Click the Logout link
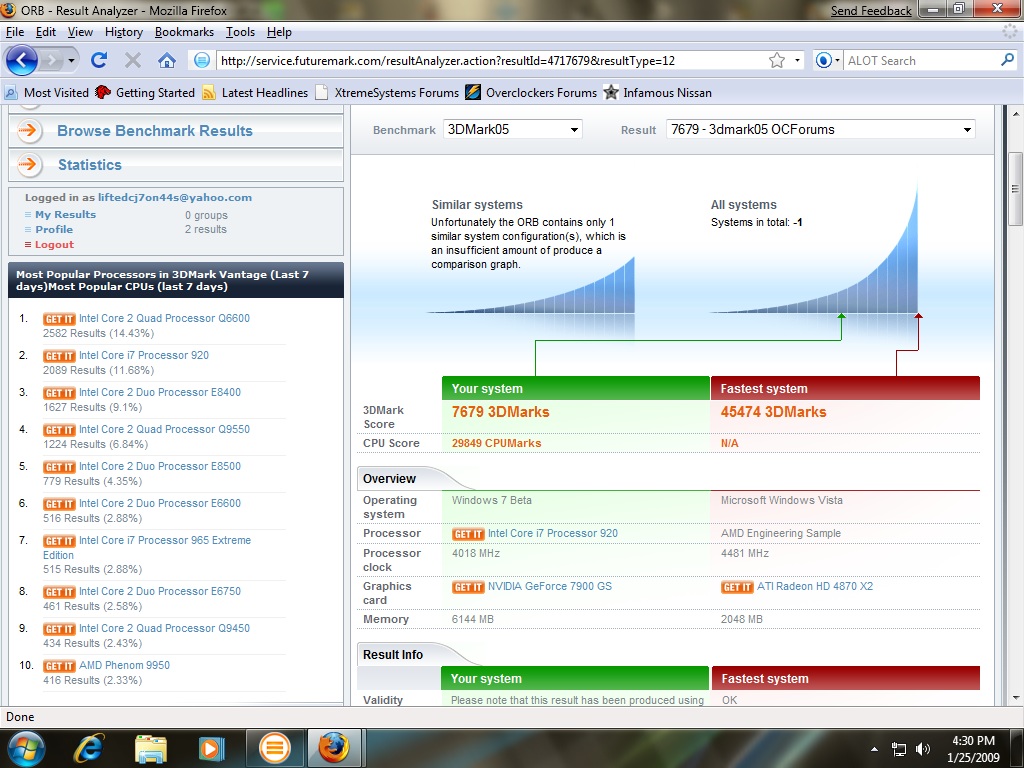The width and height of the screenshot is (1024, 768). [x=54, y=245]
